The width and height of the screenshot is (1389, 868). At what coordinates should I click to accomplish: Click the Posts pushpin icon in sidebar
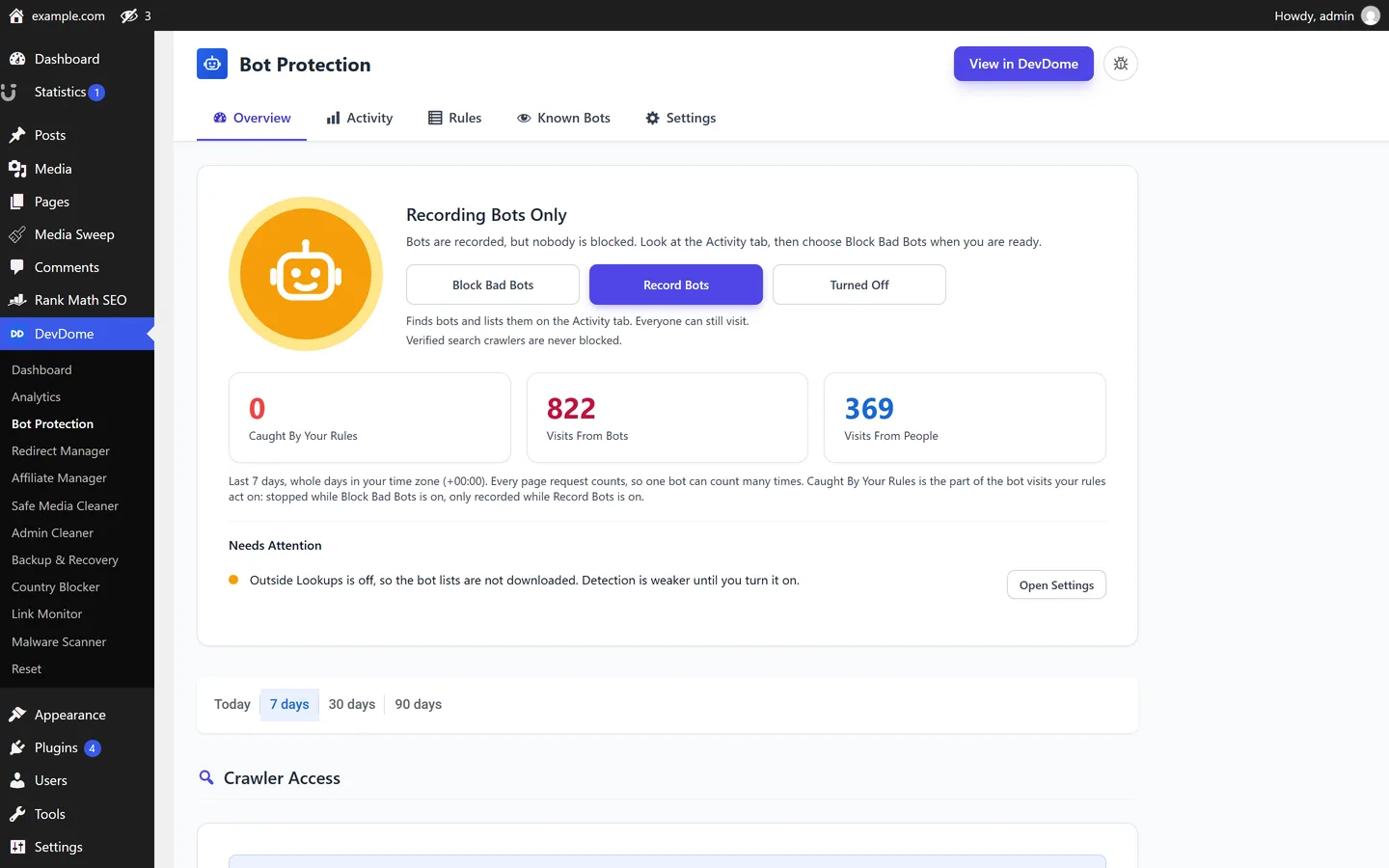tap(17, 135)
